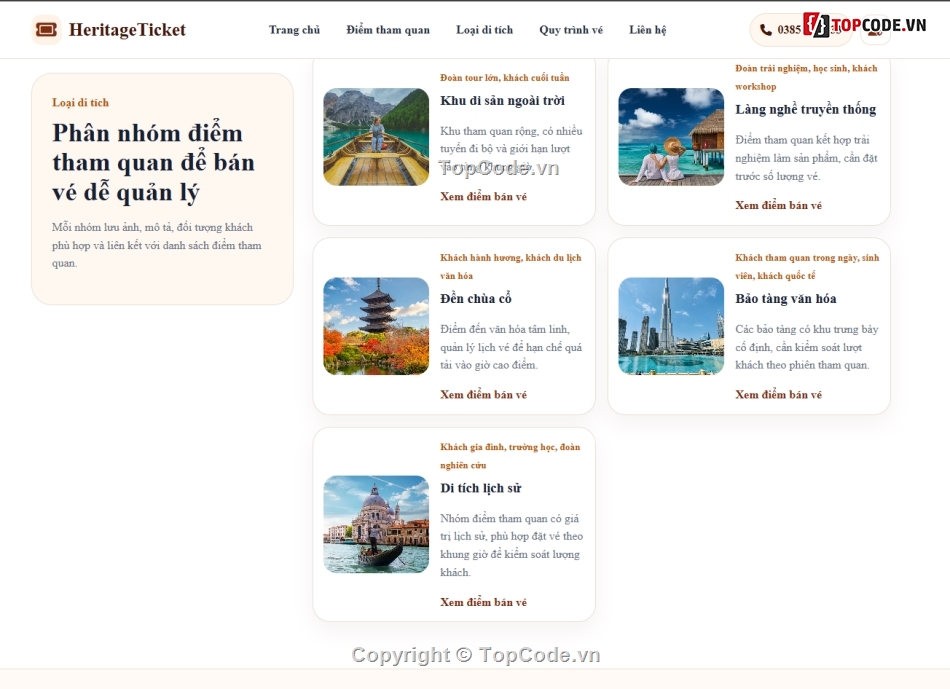The width and height of the screenshot is (950, 689).
Task: Open the pagoda autumn thumbnail
Action: [376, 326]
